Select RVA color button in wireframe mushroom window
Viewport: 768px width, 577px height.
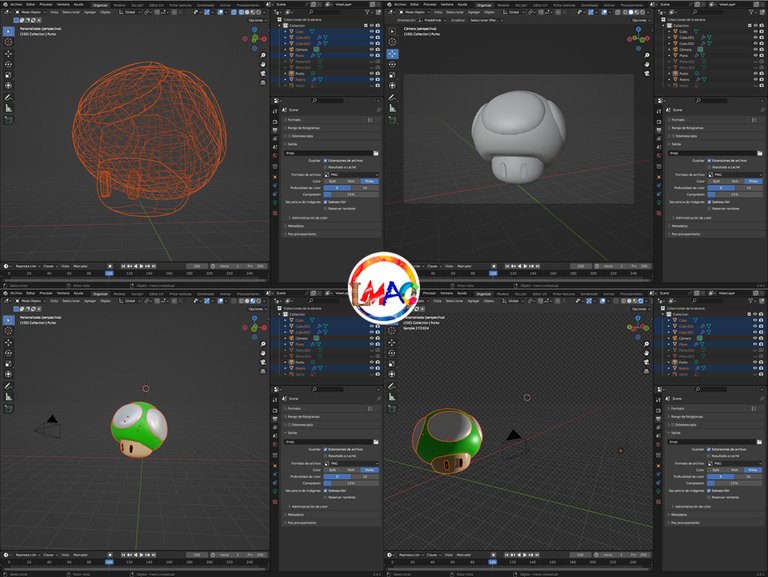(351, 181)
